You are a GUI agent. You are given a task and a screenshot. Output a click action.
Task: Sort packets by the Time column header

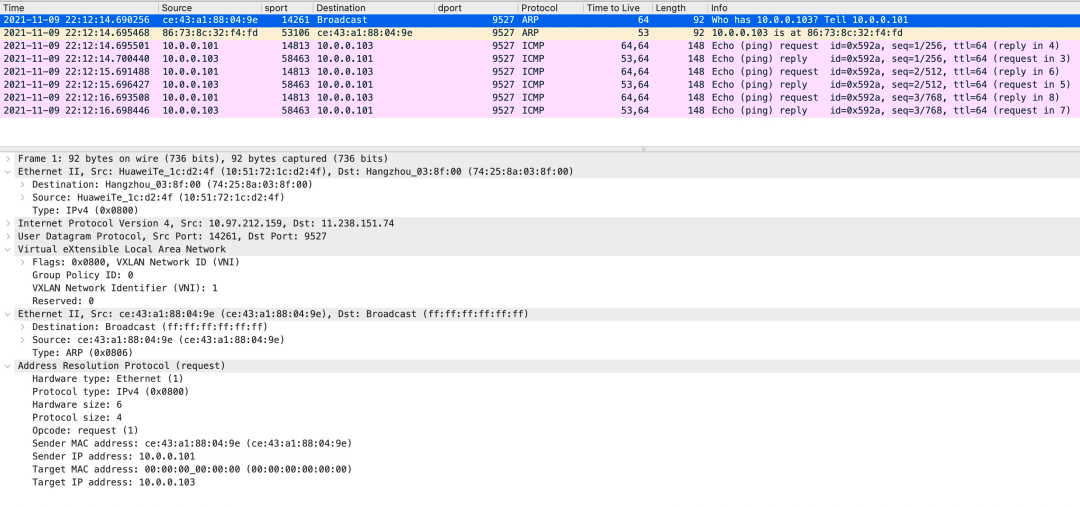tap(79, 8)
